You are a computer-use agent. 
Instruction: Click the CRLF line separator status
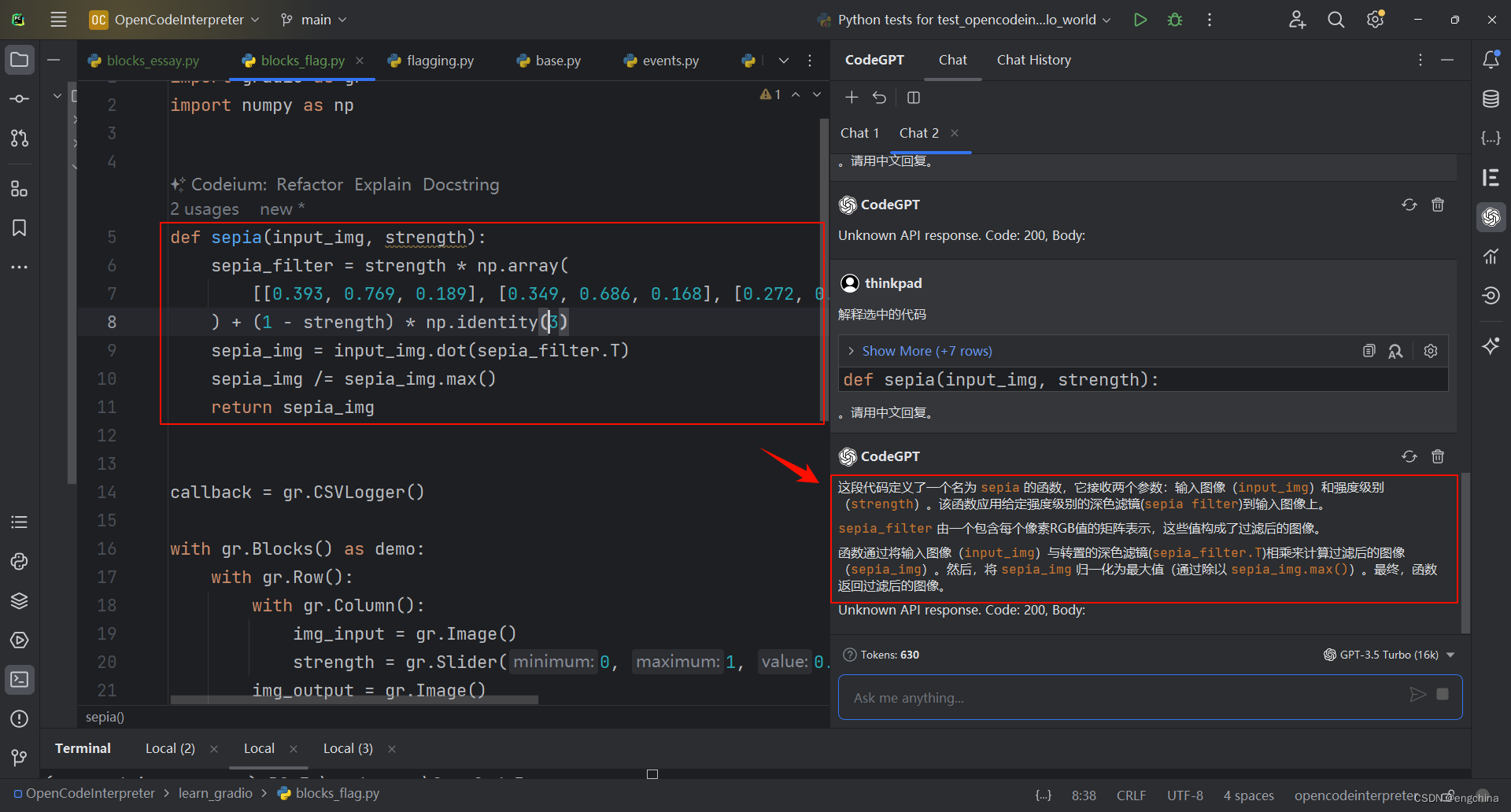tap(1131, 795)
